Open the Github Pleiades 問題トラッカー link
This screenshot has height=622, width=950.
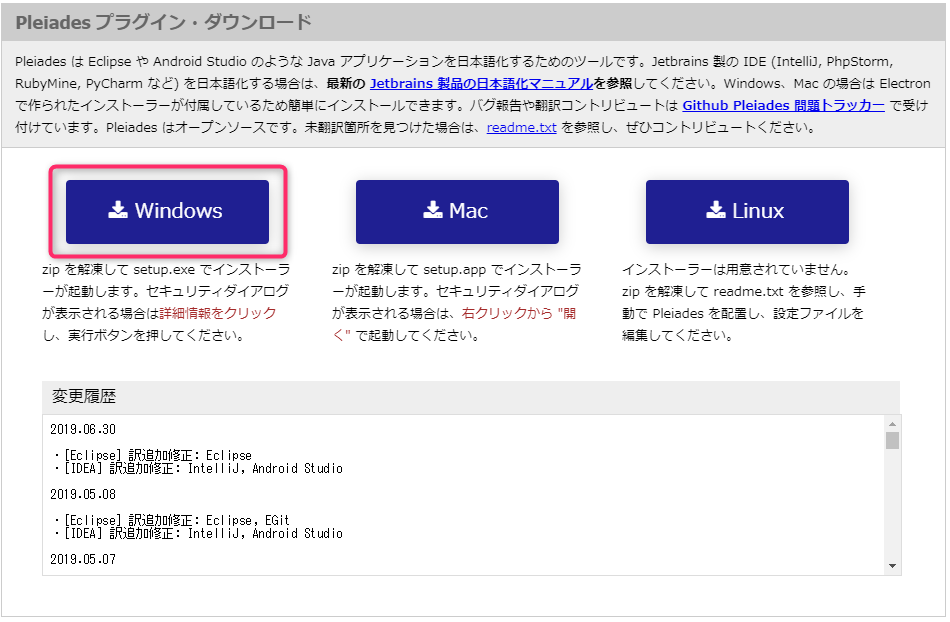click(783, 105)
